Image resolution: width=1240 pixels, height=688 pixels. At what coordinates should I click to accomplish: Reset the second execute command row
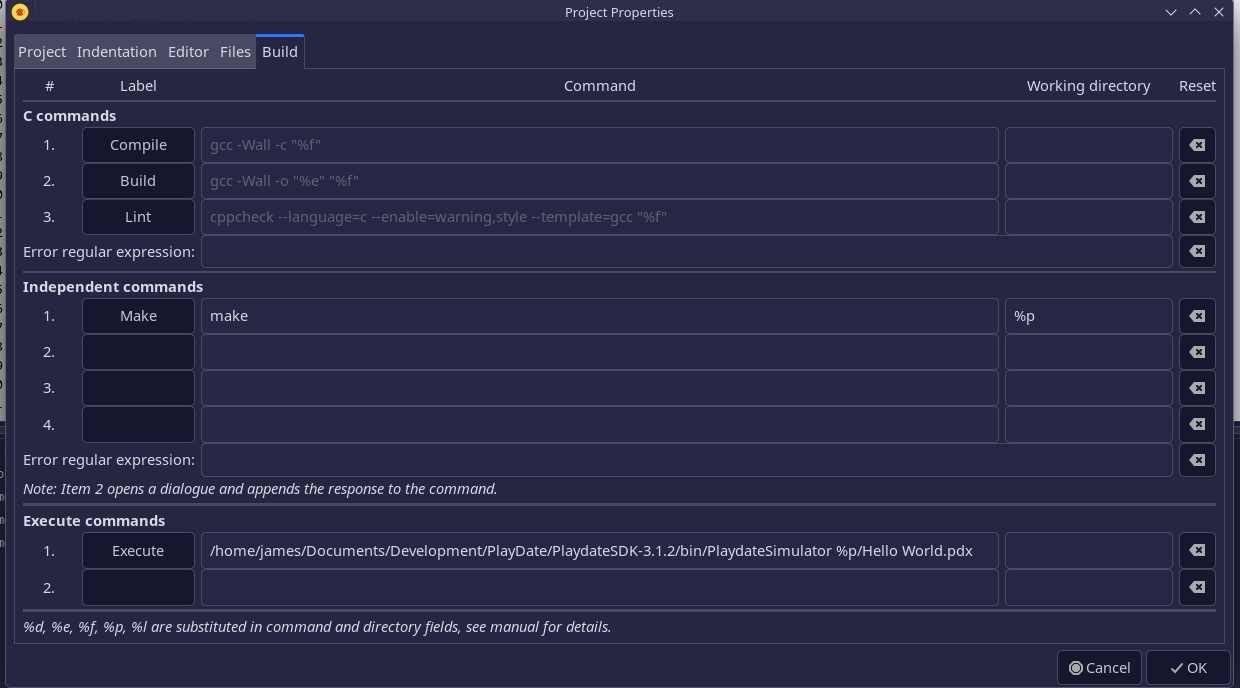(1197, 587)
